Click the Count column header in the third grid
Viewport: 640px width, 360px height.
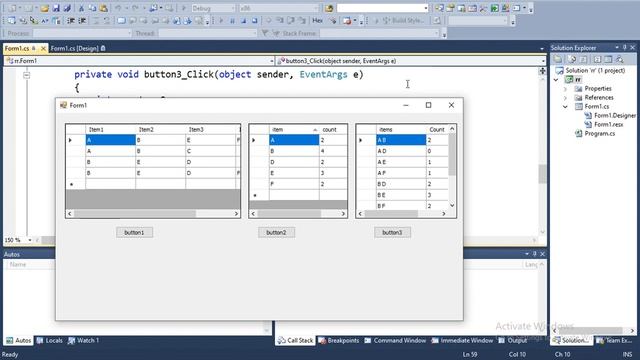point(437,129)
